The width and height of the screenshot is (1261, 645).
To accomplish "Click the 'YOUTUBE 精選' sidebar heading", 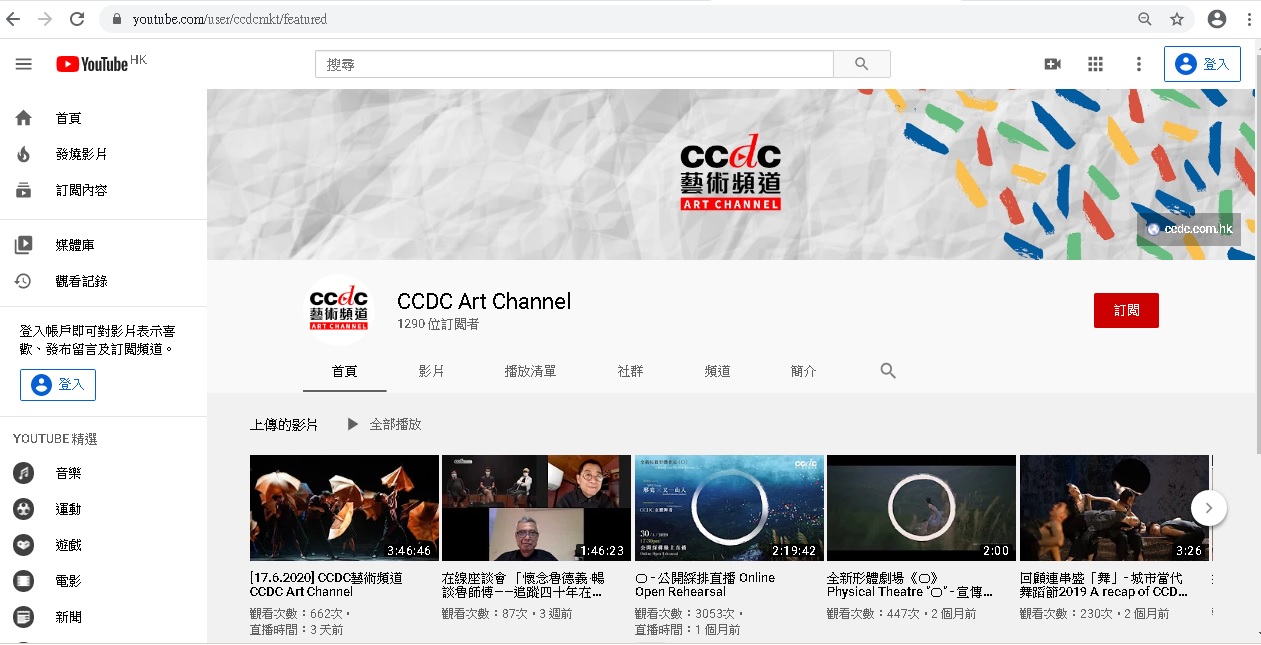I will click(x=55, y=439).
